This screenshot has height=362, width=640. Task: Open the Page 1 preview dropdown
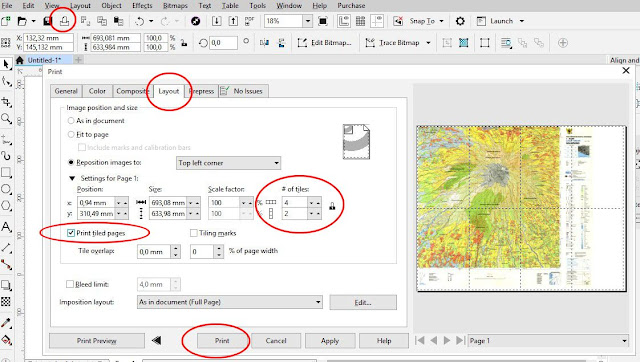[548, 340]
